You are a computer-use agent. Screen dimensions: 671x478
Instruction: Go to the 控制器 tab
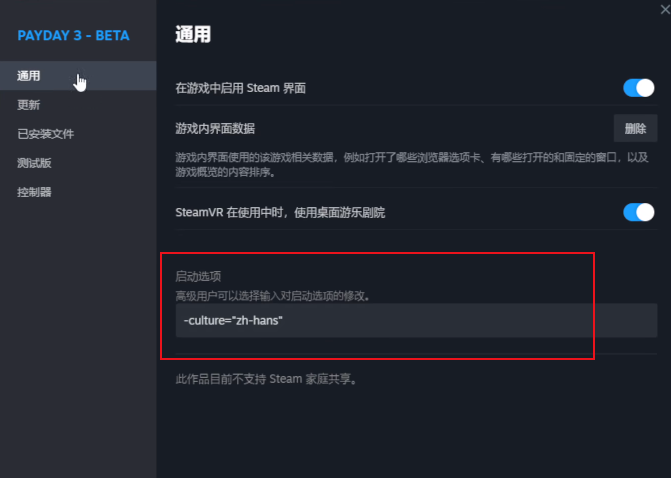pos(34,192)
